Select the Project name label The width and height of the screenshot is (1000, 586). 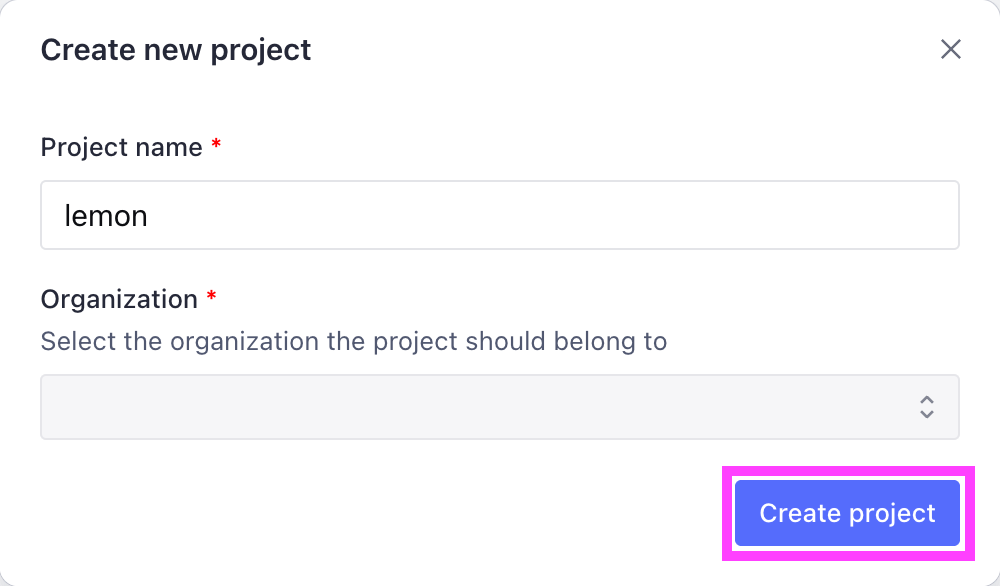pyautogui.click(x=122, y=147)
